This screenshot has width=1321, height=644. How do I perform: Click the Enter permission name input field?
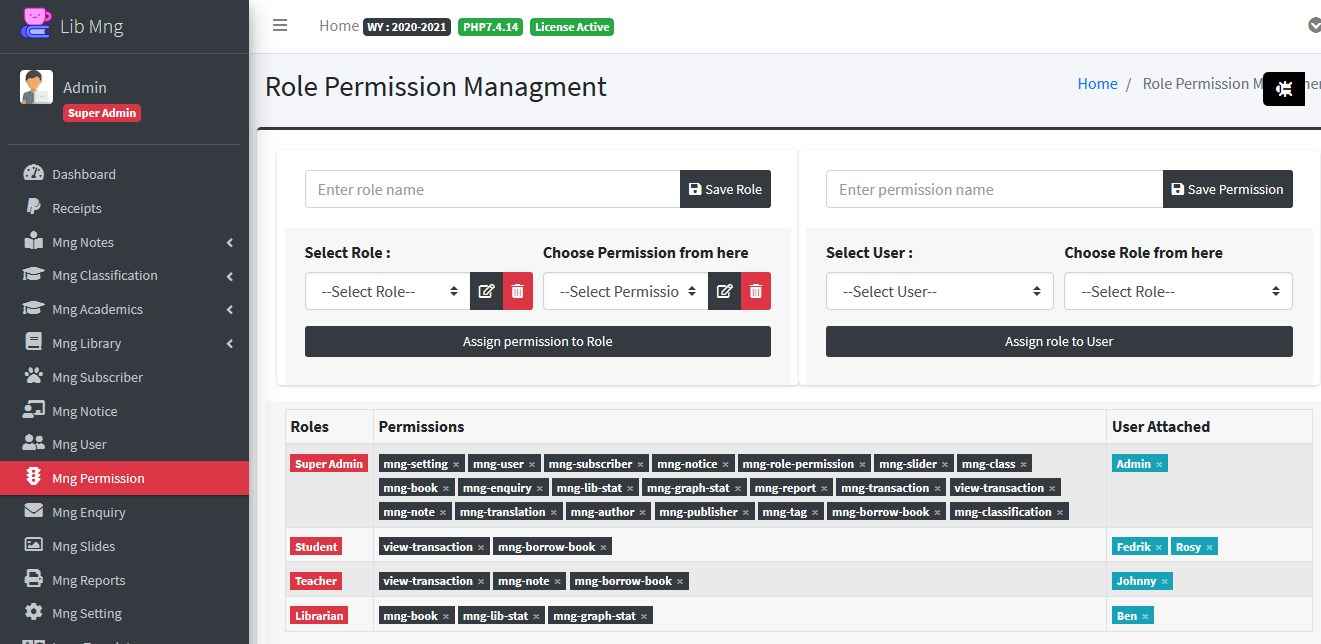point(993,188)
